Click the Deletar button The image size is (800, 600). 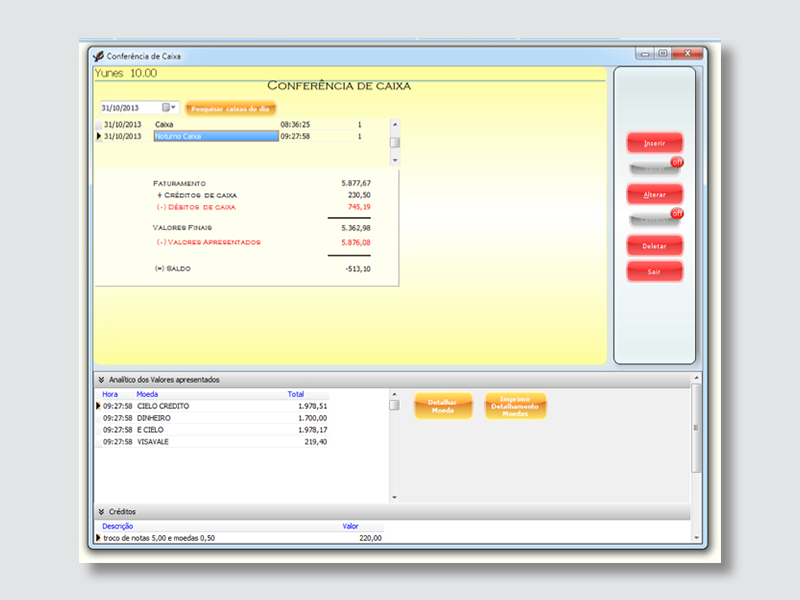[x=655, y=246]
